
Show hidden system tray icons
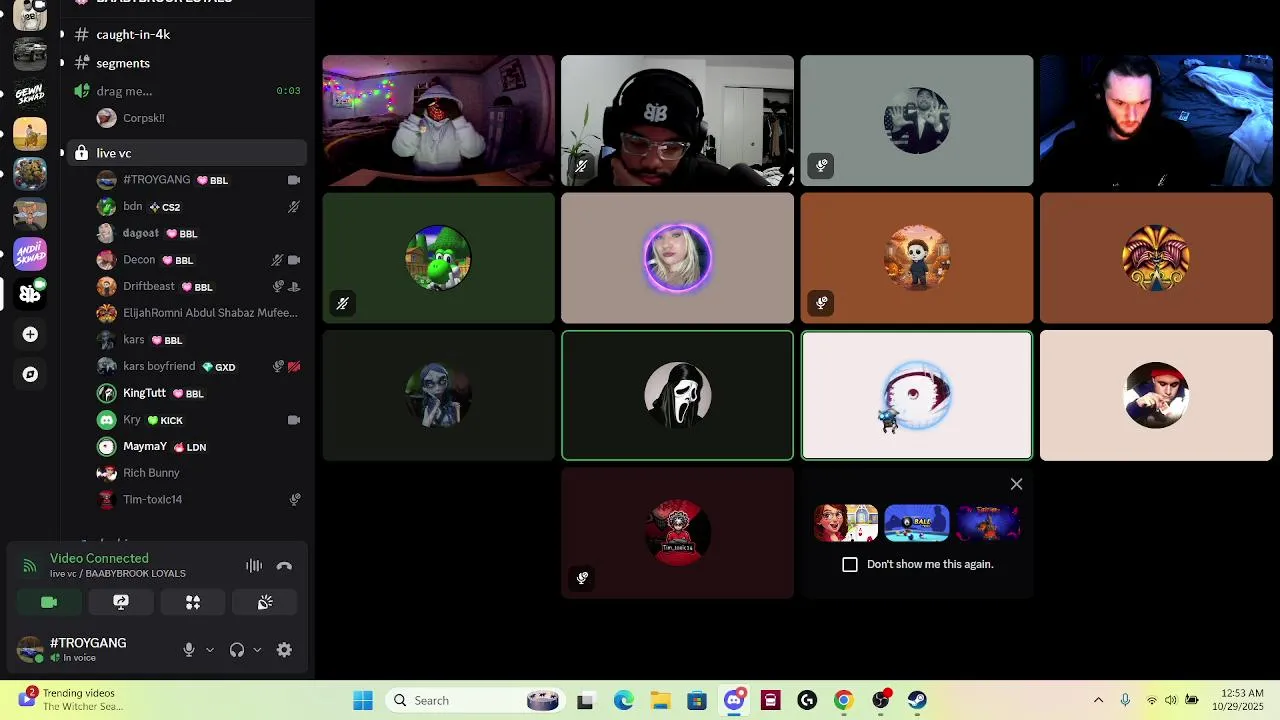(1098, 700)
